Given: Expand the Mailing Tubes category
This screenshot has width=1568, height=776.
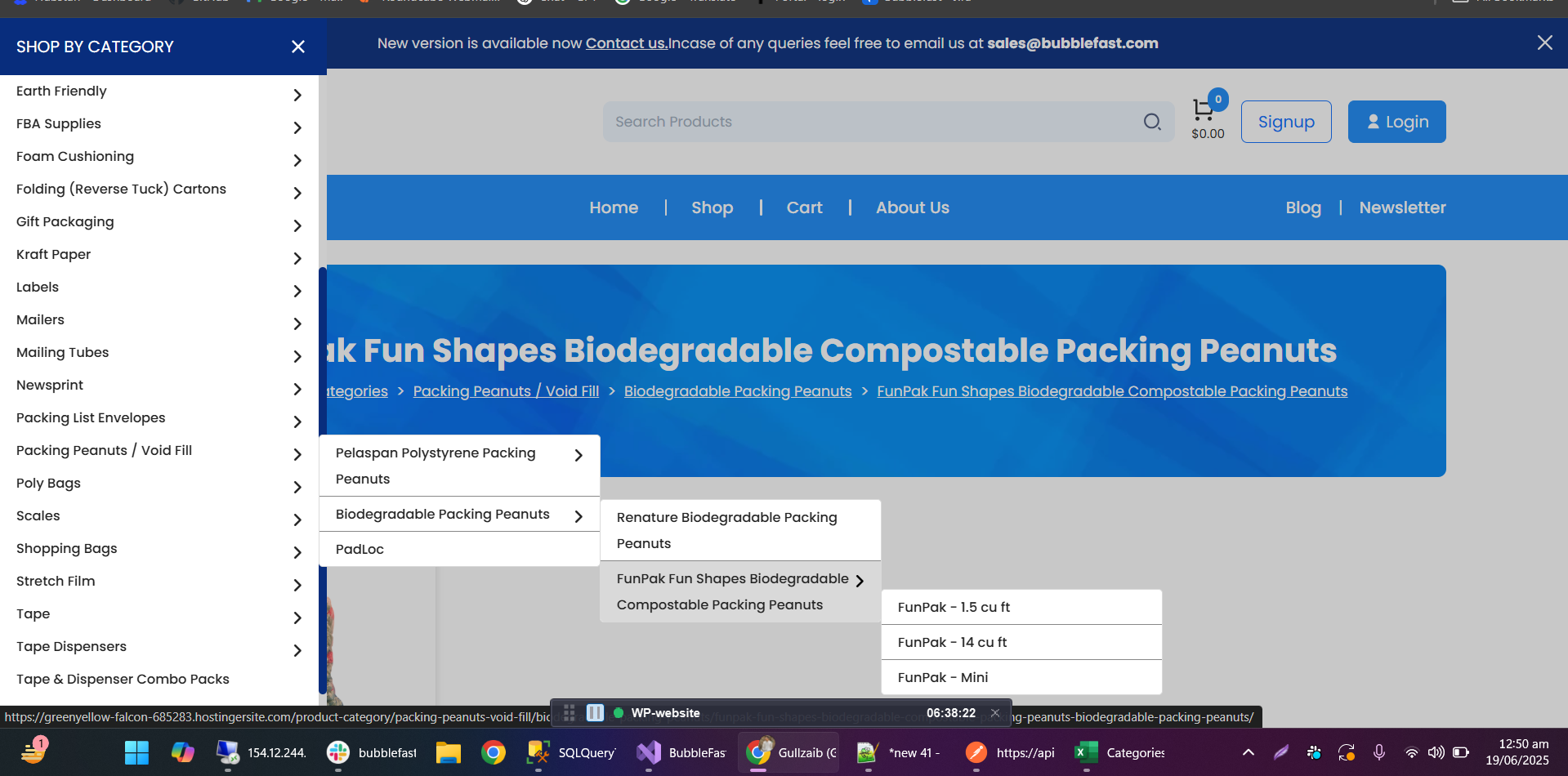Looking at the screenshot, I should click(x=297, y=356).
